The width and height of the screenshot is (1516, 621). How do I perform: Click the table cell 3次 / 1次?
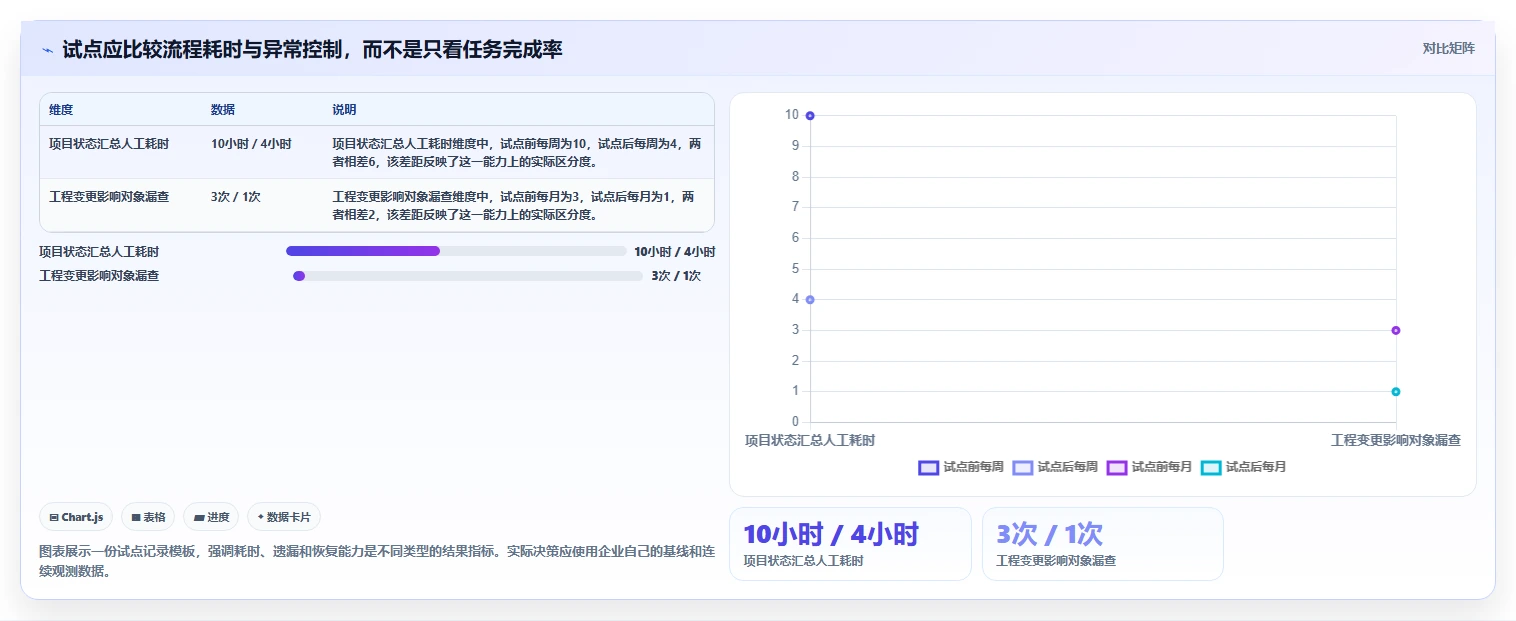(x=236, y=197)
